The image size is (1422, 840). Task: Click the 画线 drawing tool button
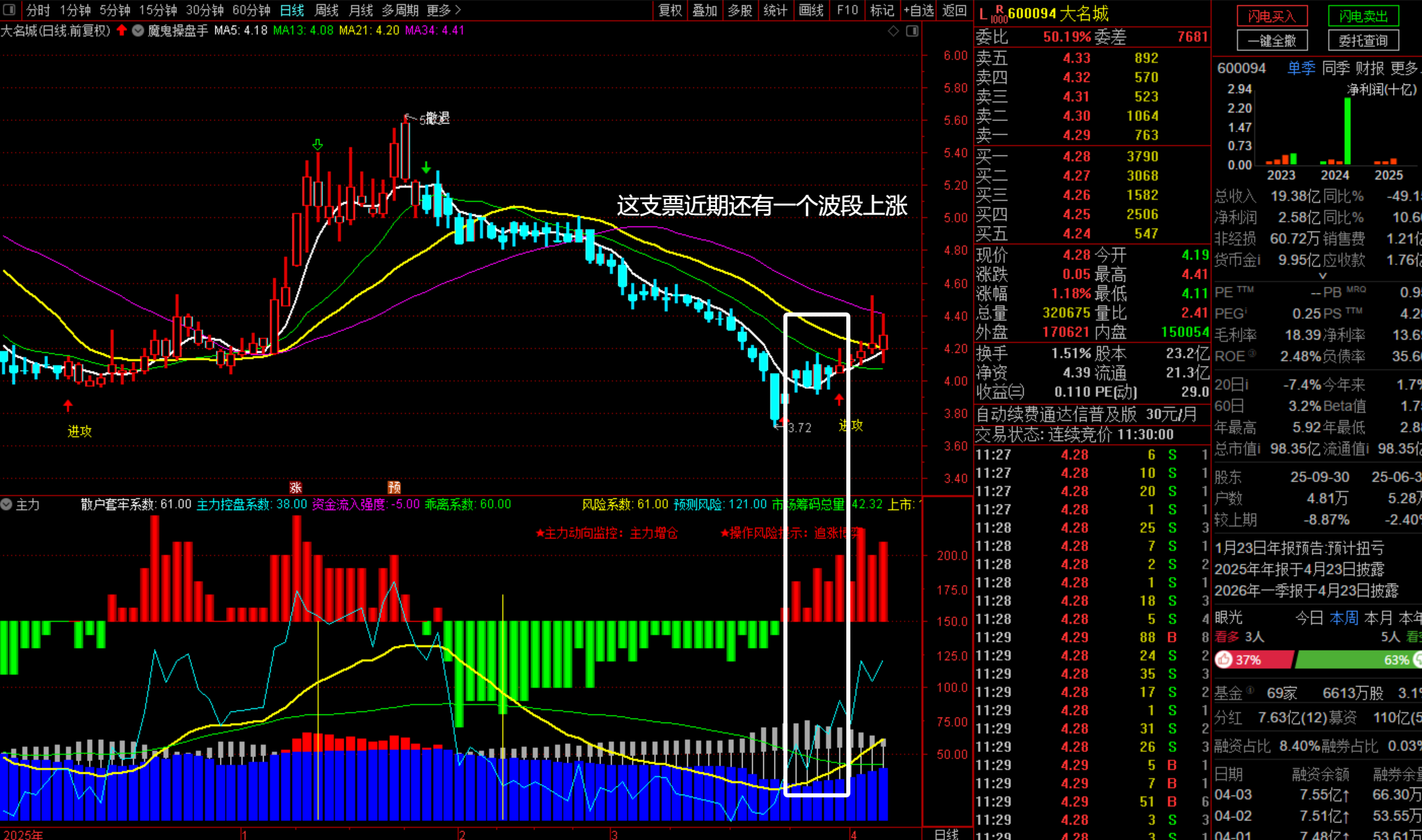point(810,10)
